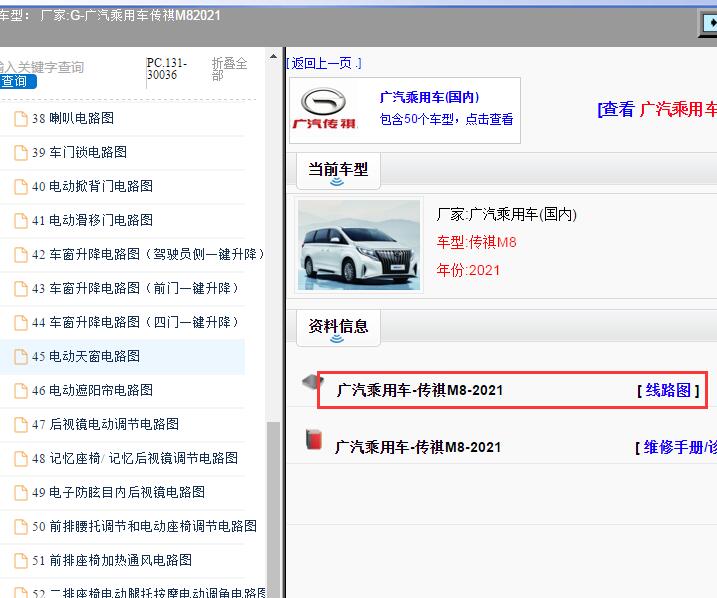This screenshot has width=717, height=598.
Task: Click the document icon beside item 44
Action: click(x=21, y=323)
